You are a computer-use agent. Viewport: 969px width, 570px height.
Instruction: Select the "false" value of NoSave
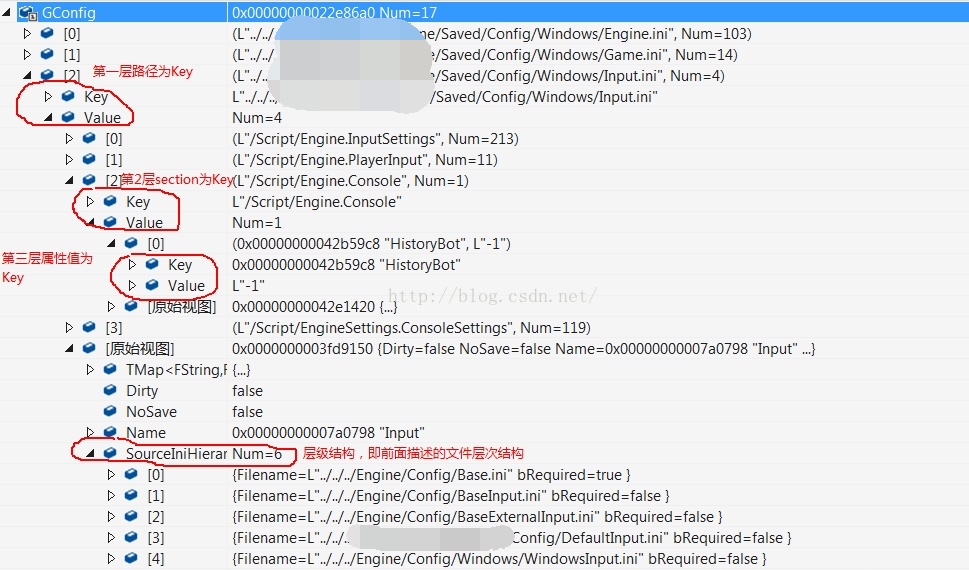(247, 412)
